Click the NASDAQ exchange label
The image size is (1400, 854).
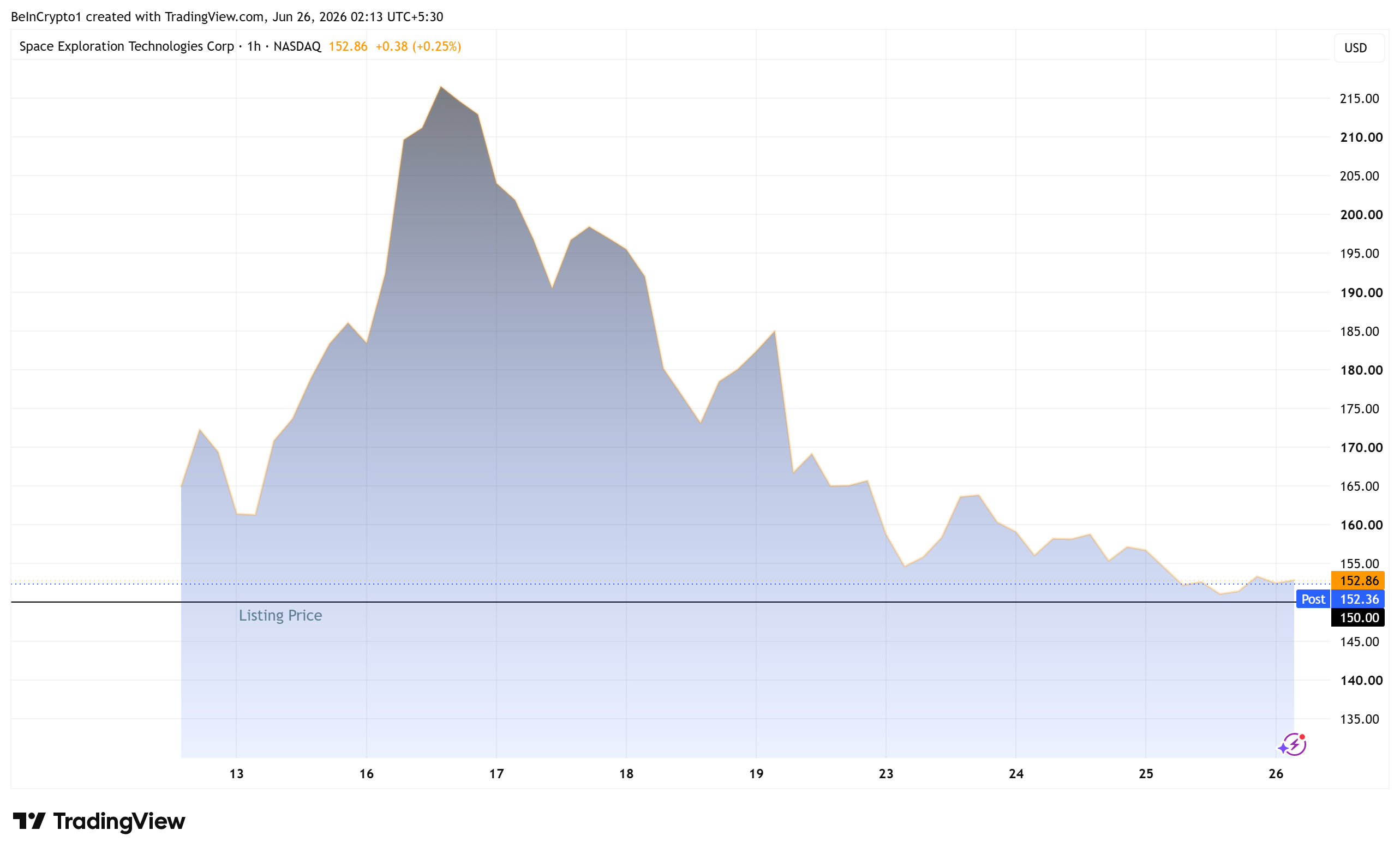(297, 46)
